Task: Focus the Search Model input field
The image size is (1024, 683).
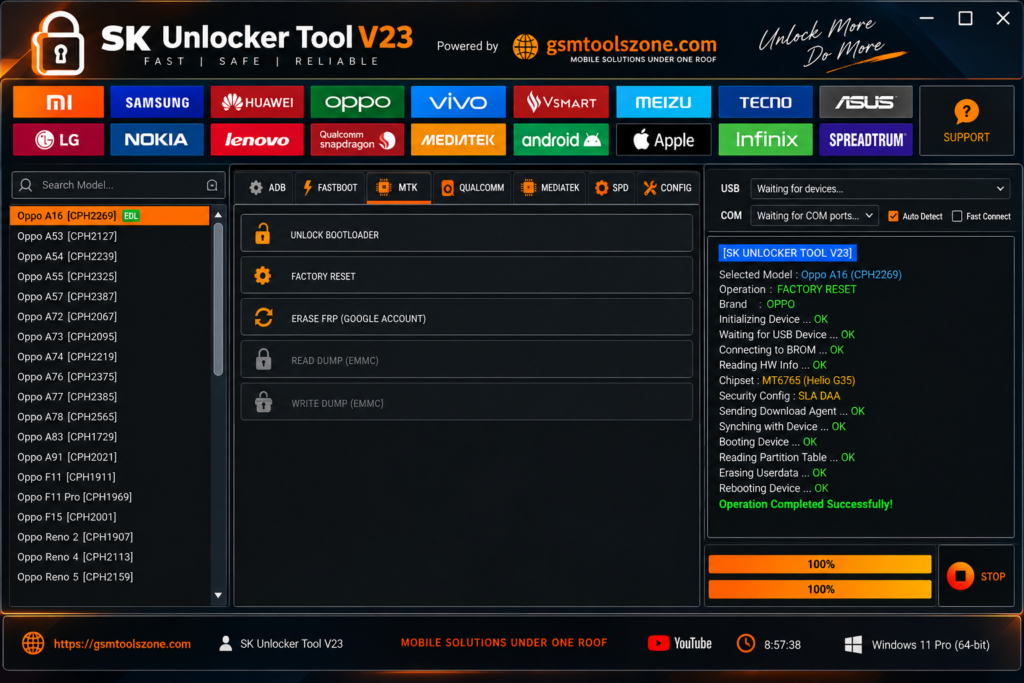Action: point(118,185)
